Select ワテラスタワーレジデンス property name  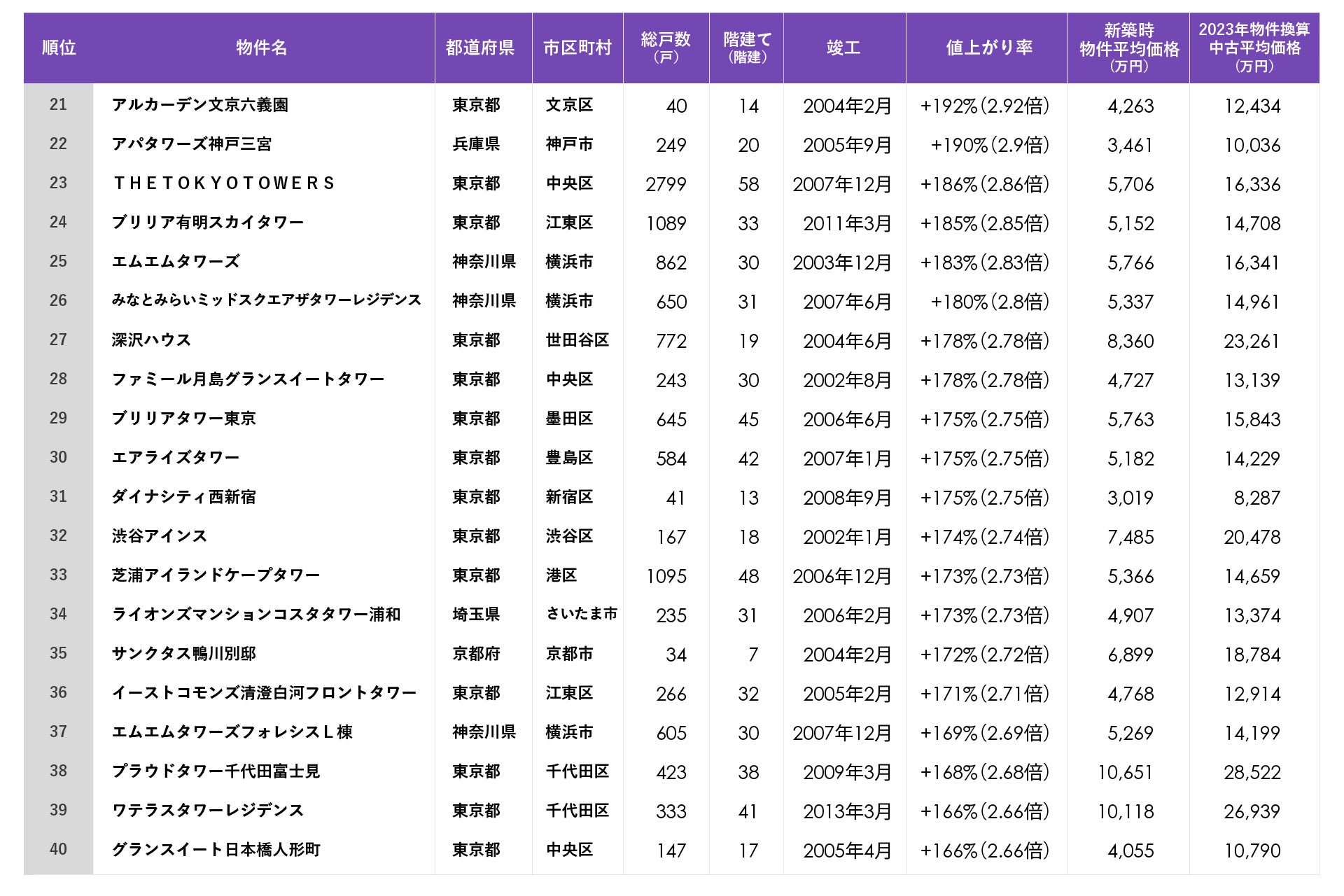pos(208,811)
